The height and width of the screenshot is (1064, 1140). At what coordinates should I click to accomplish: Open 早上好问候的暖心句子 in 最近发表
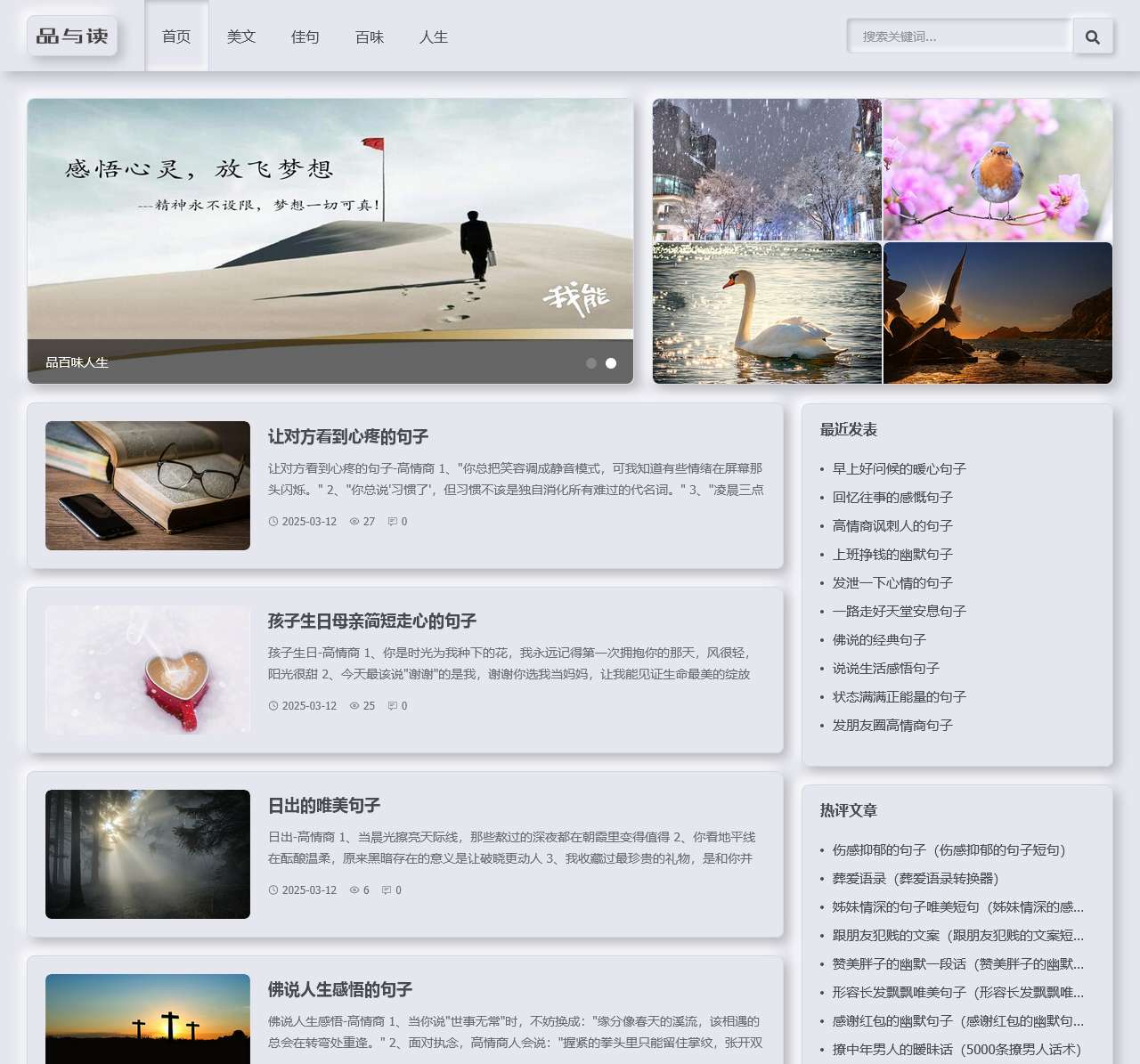(x=899, y=468)
